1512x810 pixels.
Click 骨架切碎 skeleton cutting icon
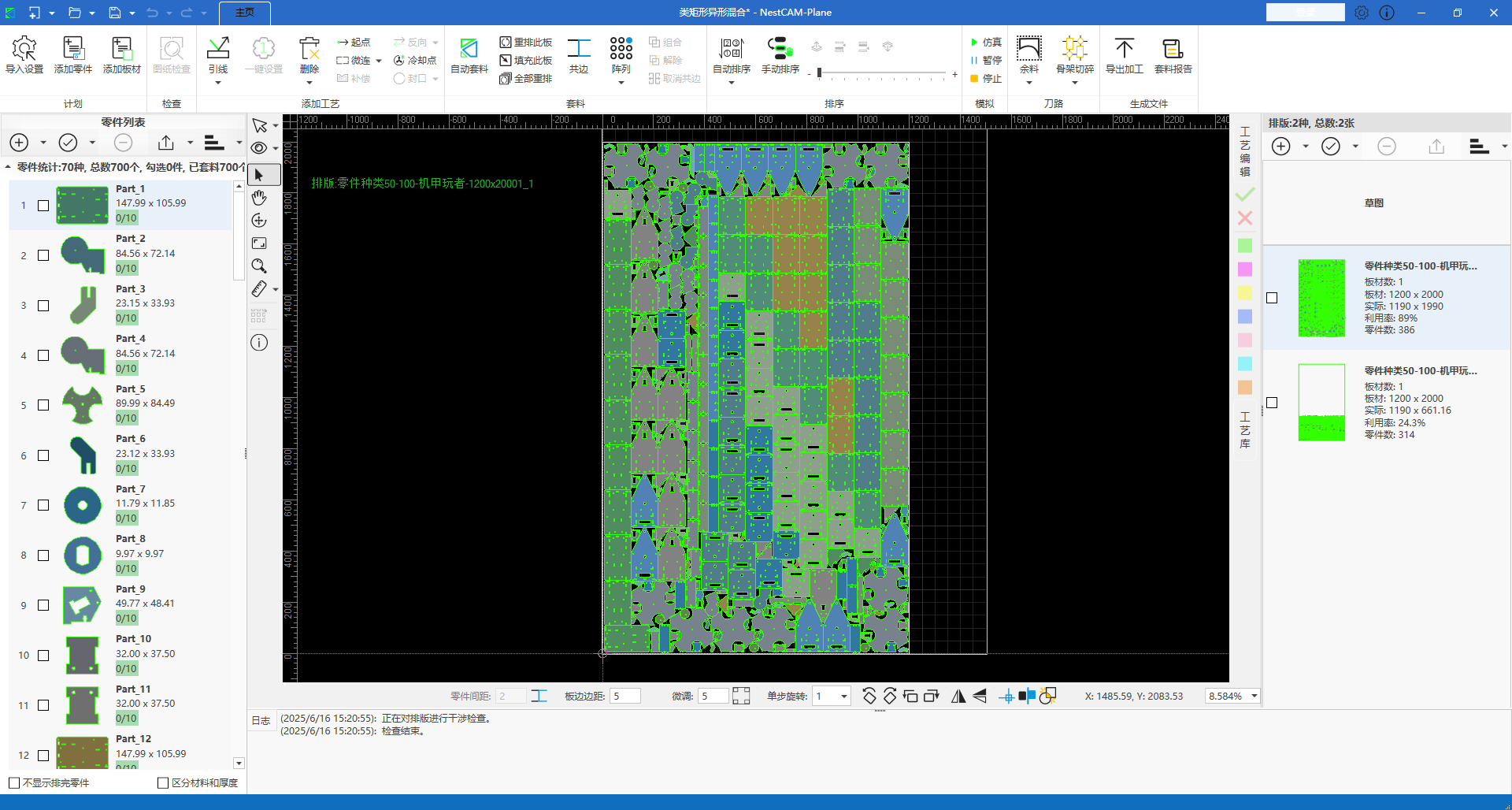point(1074,49)
